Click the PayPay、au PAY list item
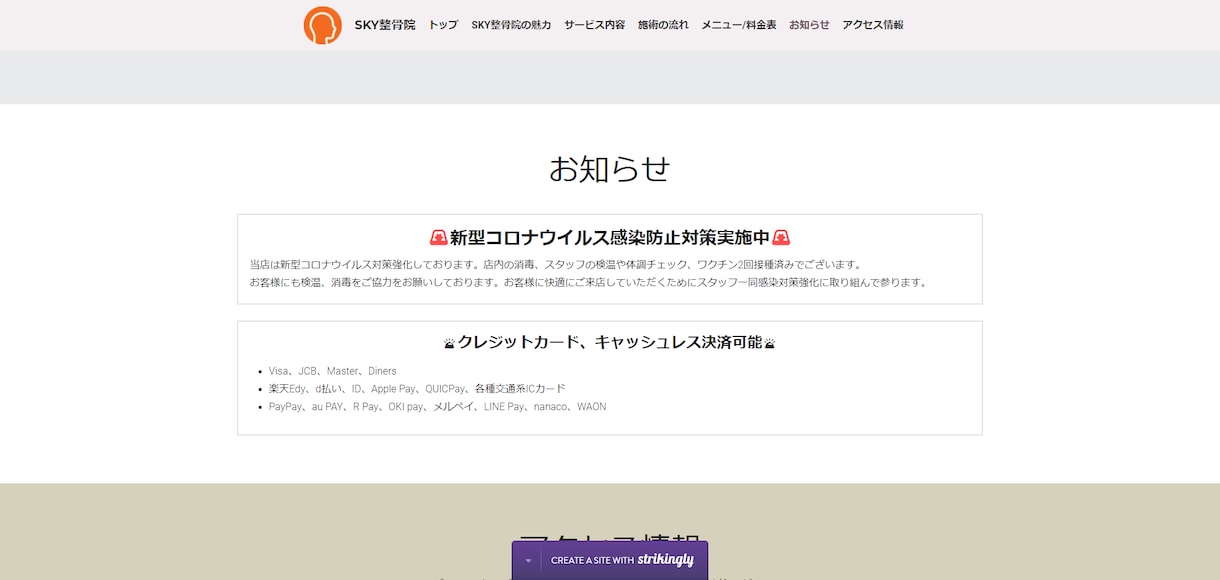 tap(437, 407)
